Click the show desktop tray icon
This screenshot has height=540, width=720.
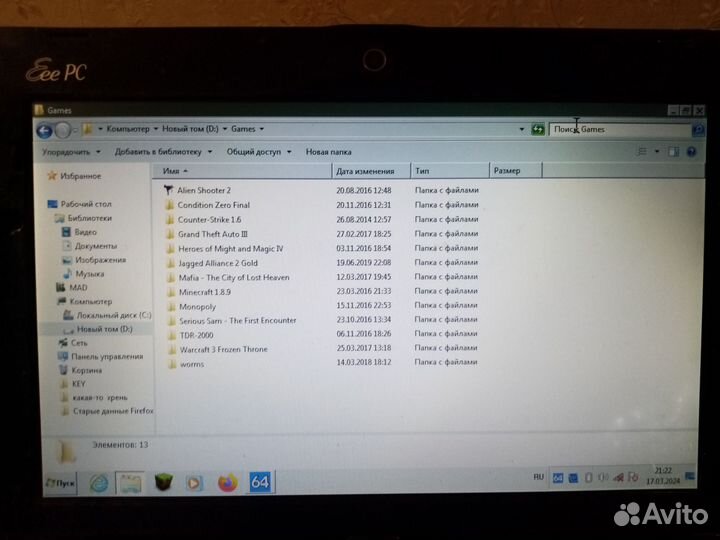[690, 477]
